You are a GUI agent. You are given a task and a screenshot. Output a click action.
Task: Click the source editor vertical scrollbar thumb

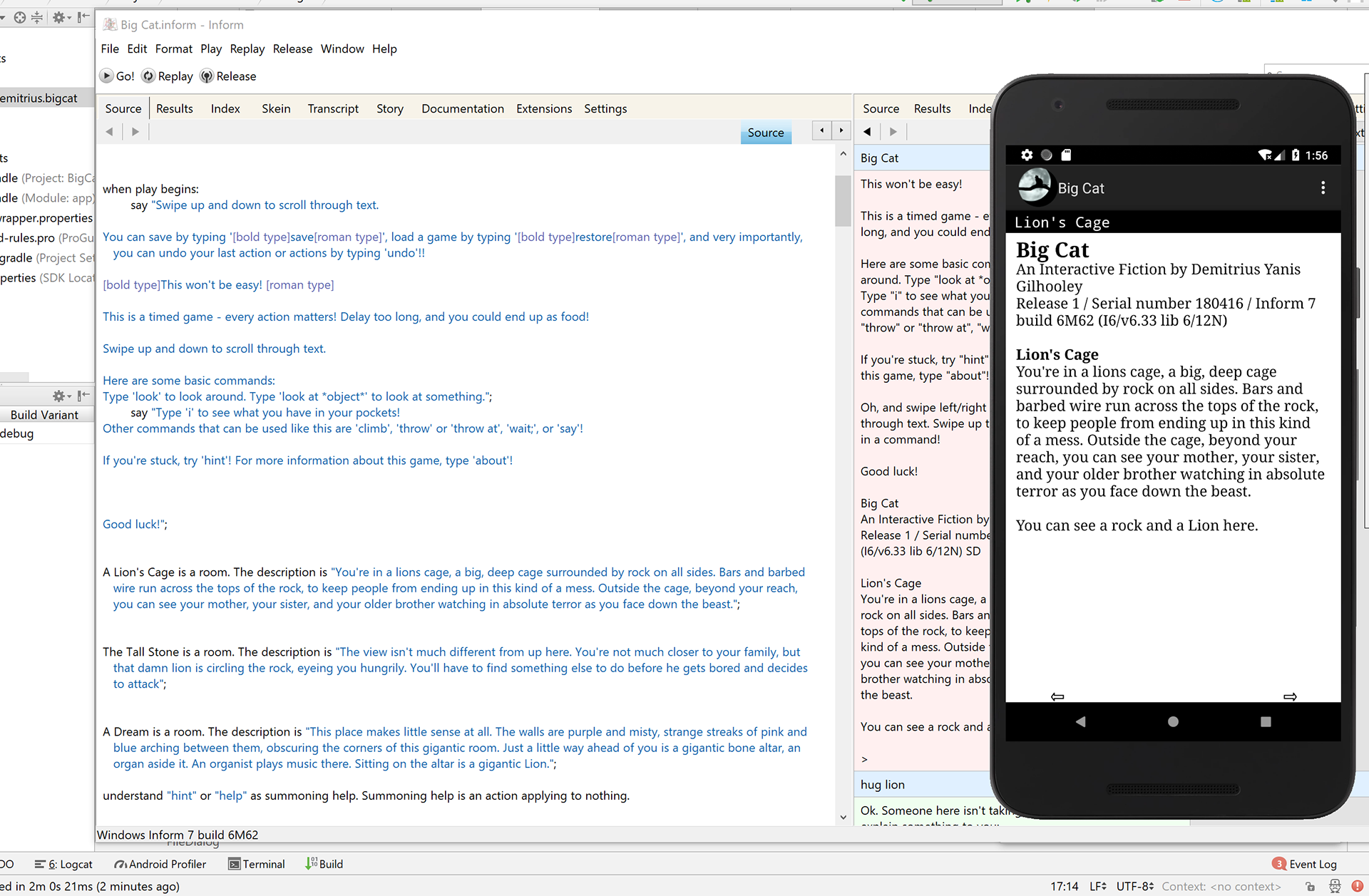[844, 200]
